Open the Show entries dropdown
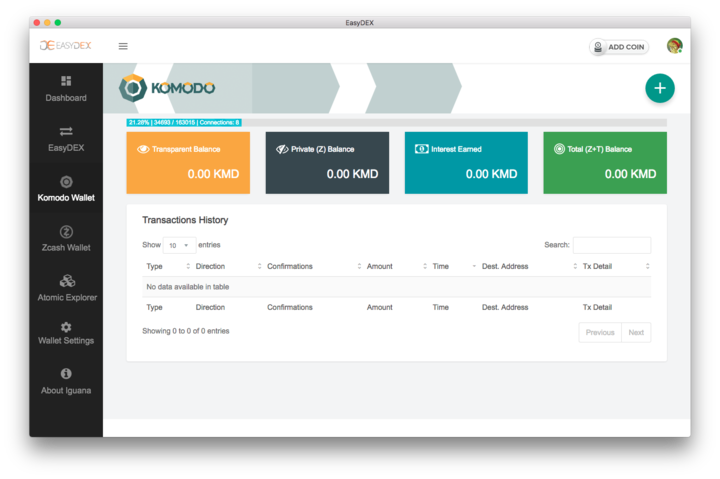Viewport: 720px width, 479px height. (179, 245)
